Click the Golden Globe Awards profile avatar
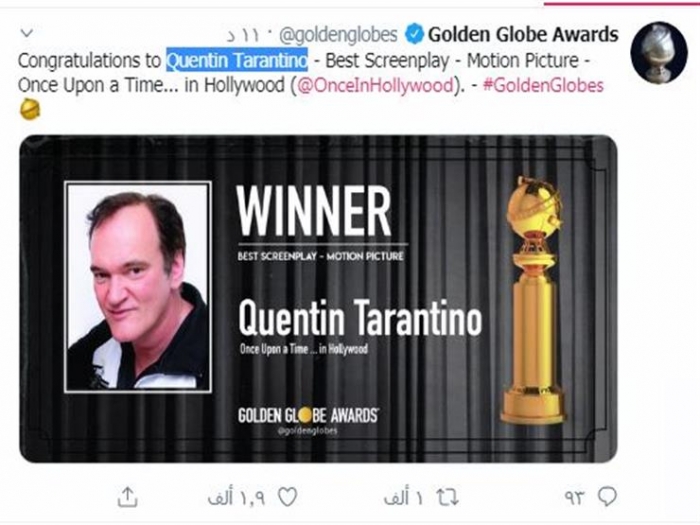 click(x=658, y=52)
